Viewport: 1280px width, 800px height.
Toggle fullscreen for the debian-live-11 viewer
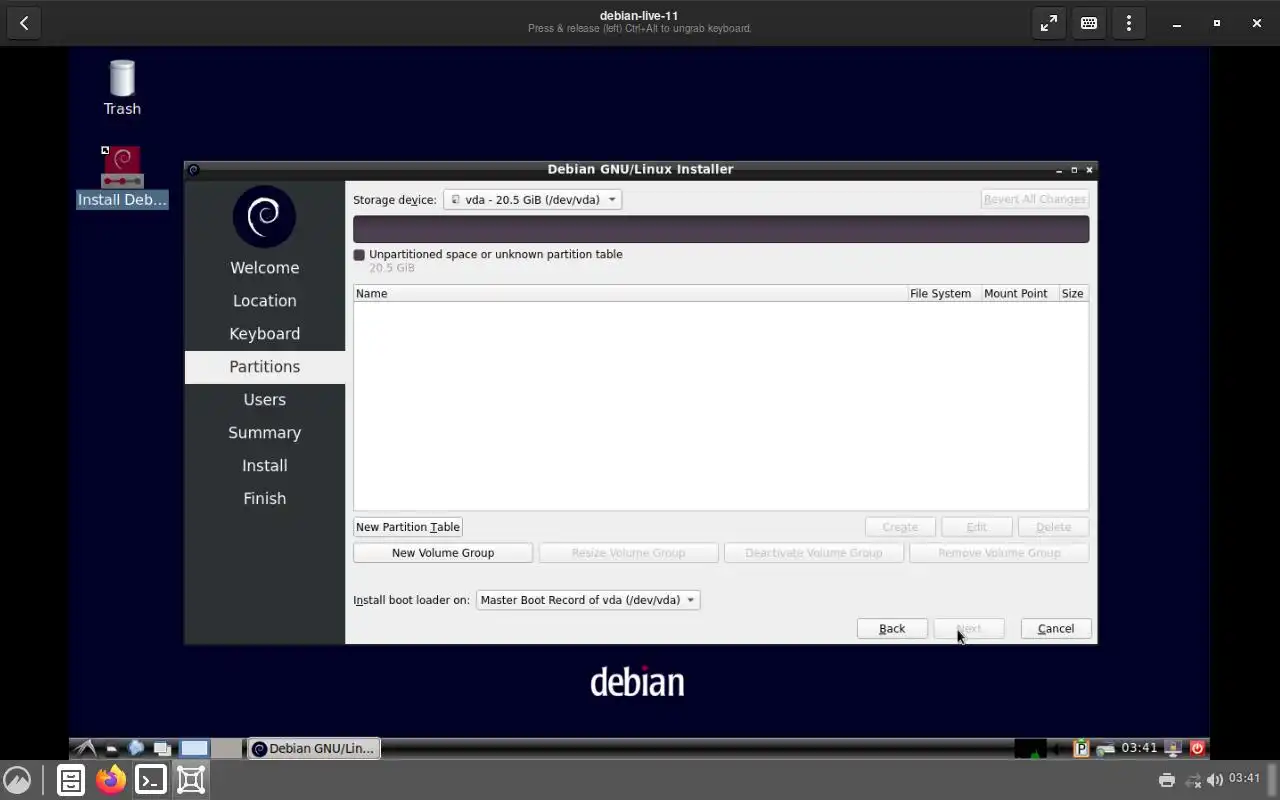tap(1049, 23)
